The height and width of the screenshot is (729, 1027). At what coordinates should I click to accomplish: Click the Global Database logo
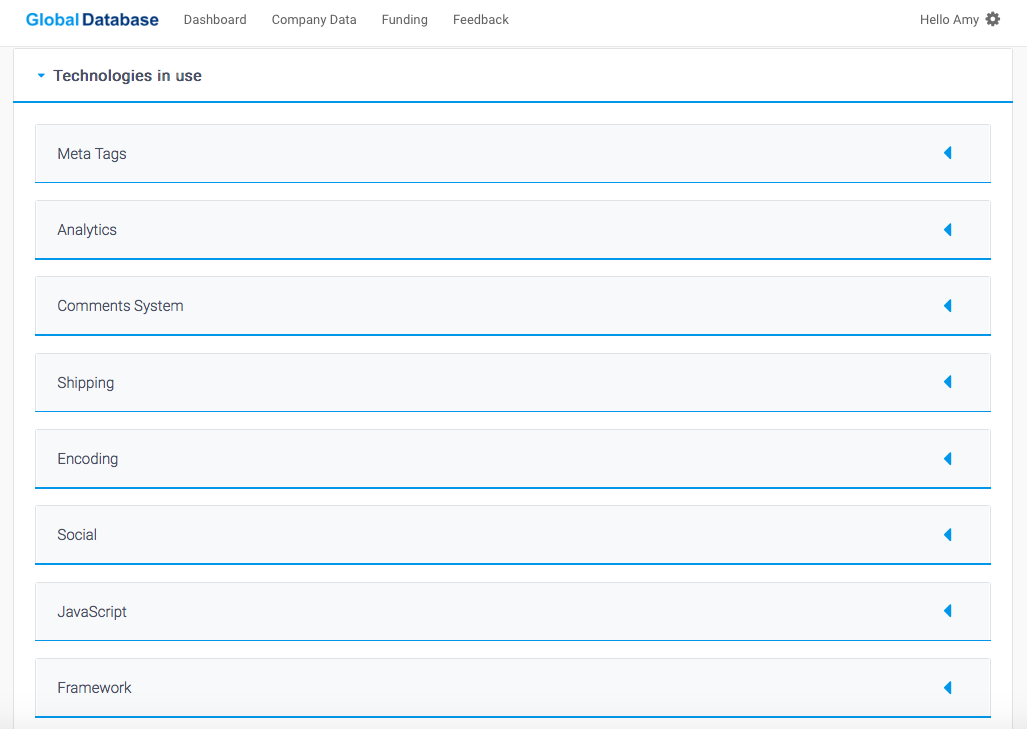(x=92, y=20)
